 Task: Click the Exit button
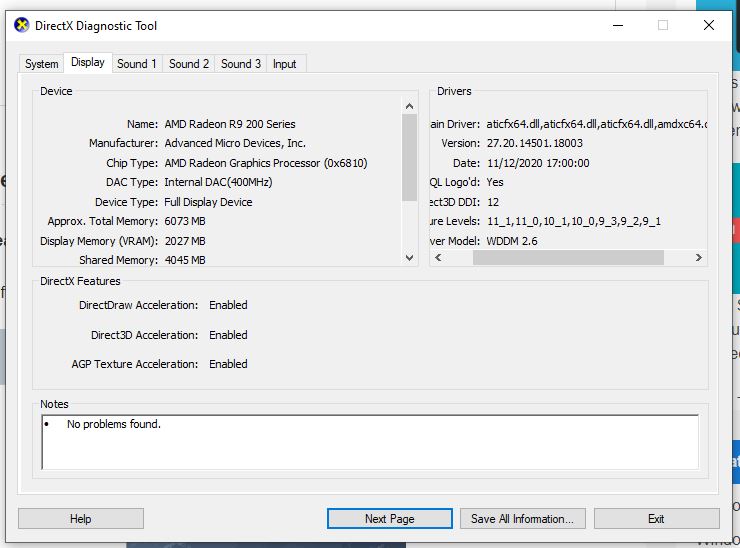pos(656,519)
